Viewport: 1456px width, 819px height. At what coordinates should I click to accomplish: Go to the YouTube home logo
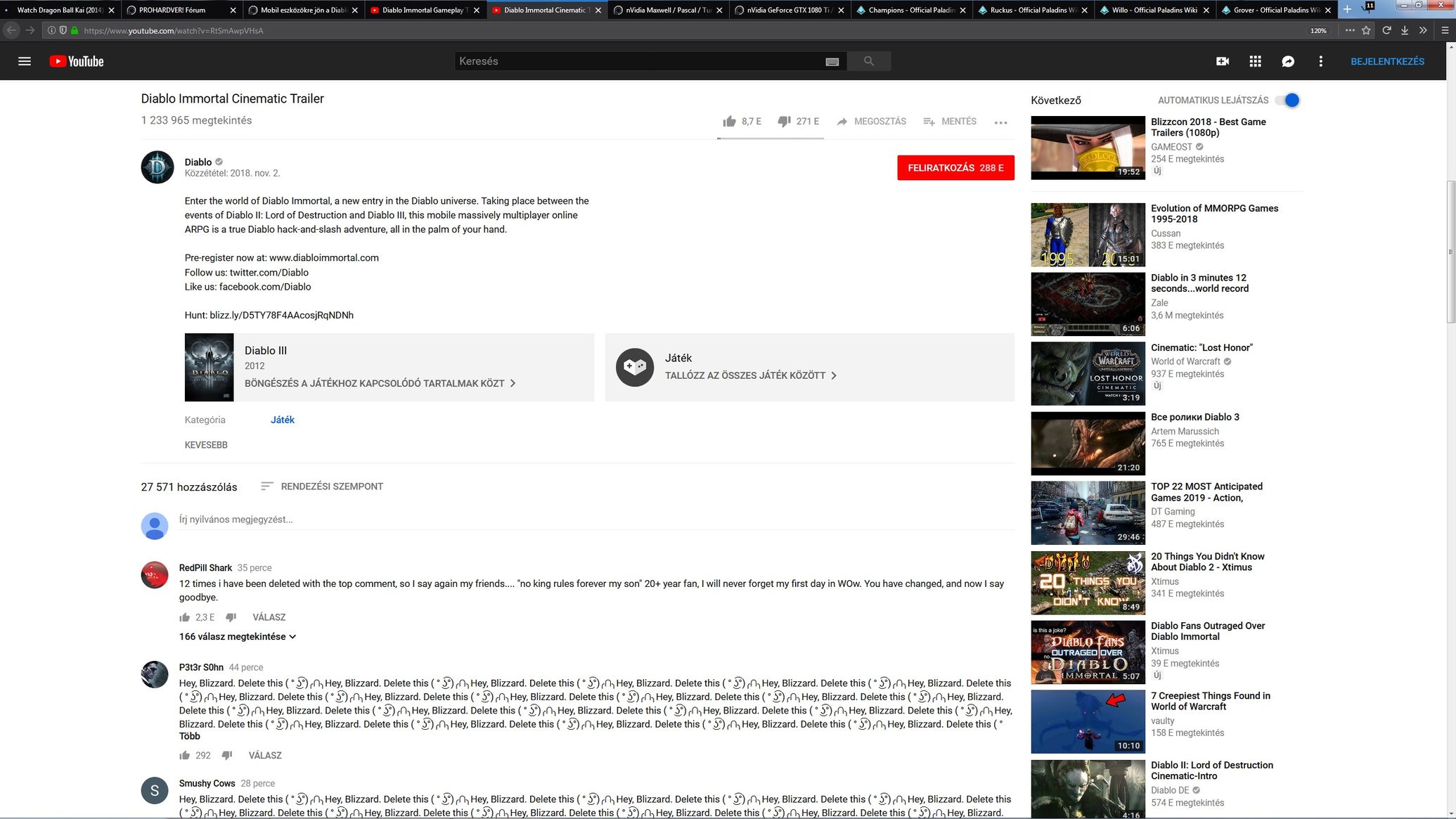coord(77,61)
